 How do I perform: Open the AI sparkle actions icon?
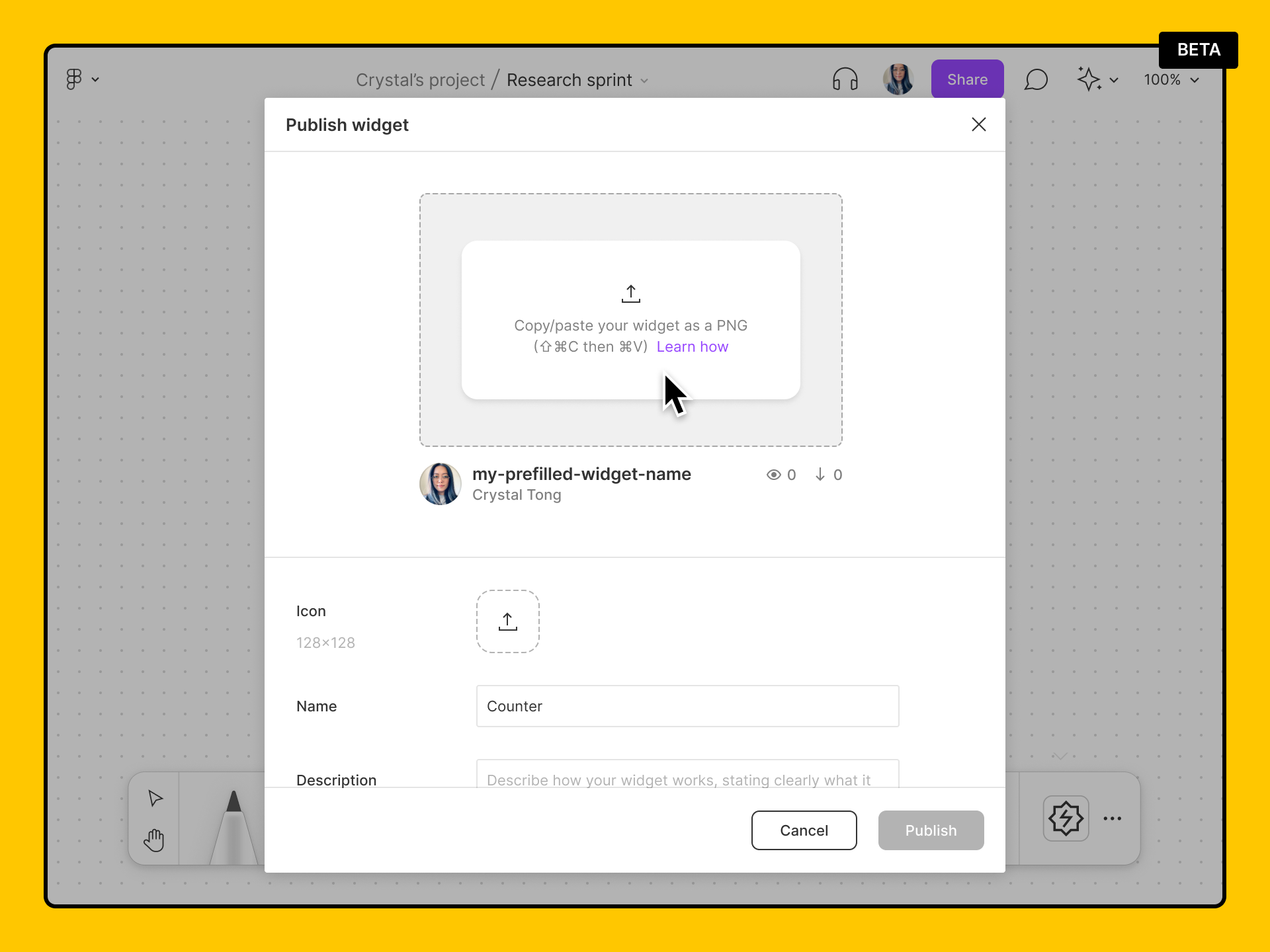point(1089,79)
